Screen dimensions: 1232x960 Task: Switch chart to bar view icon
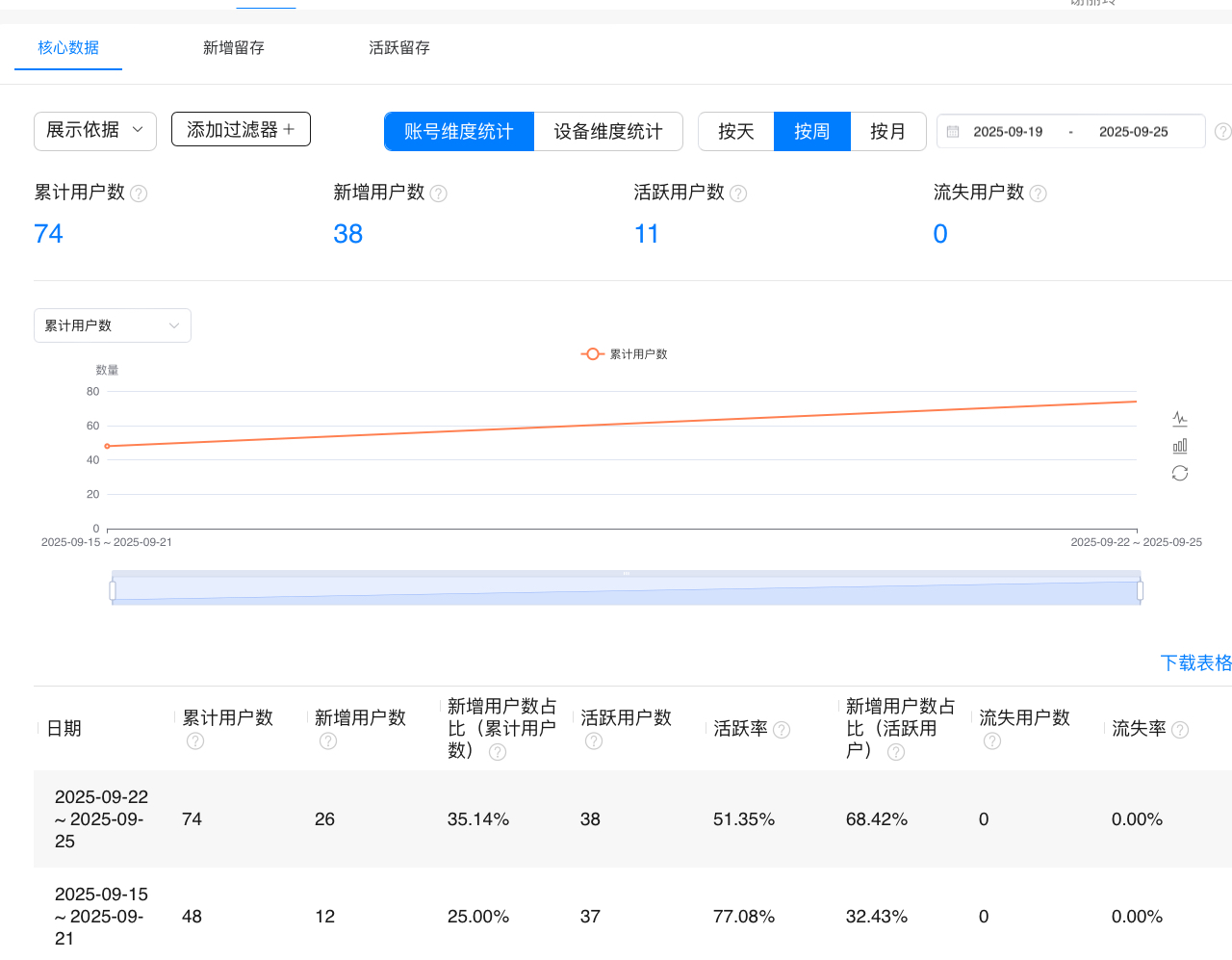tap(1180, 446)
